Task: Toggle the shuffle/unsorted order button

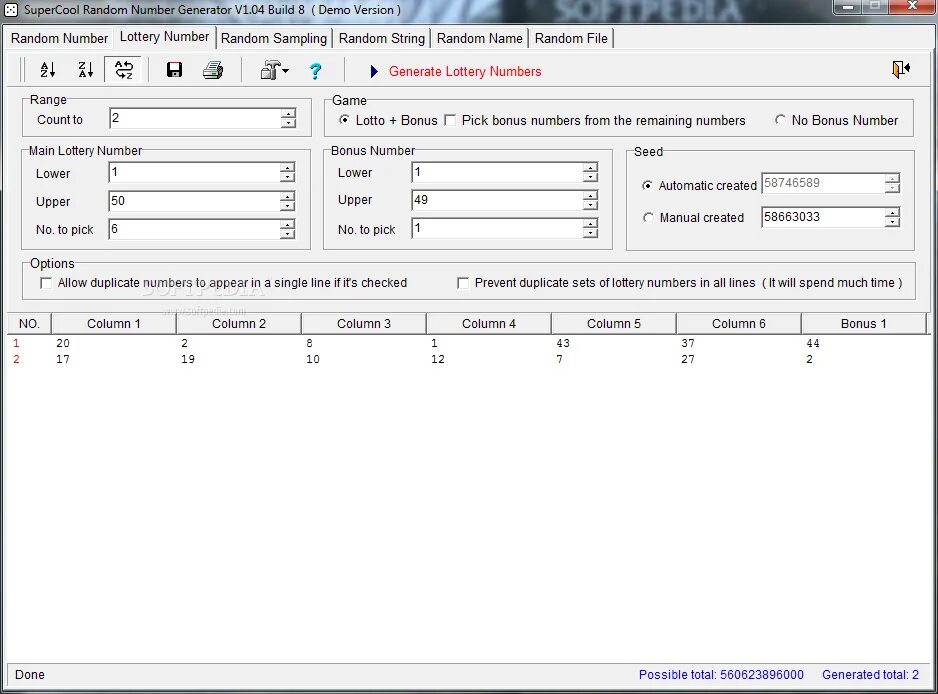Action: pyautogui.click(x=124, y=70)
